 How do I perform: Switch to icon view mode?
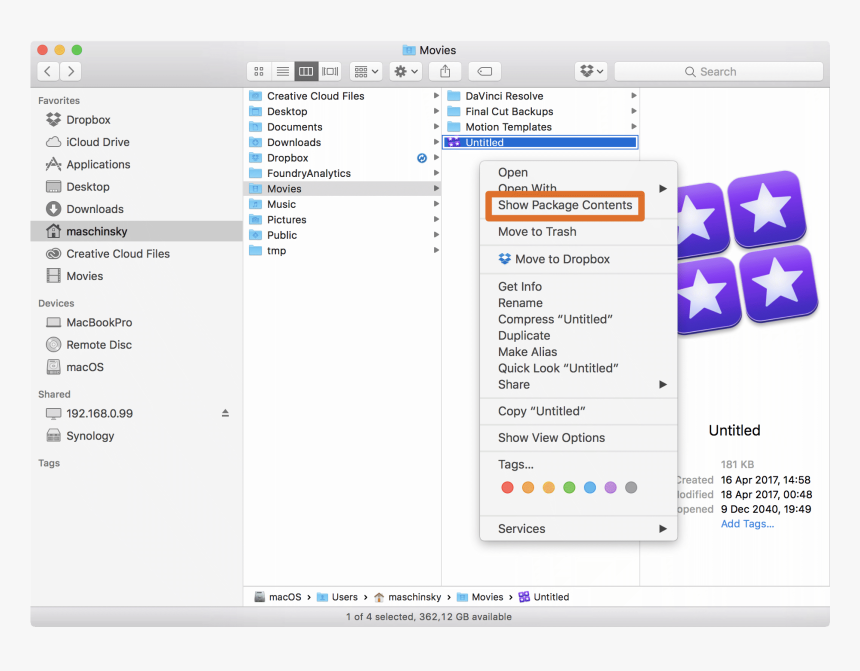click(x=259, y=71)
